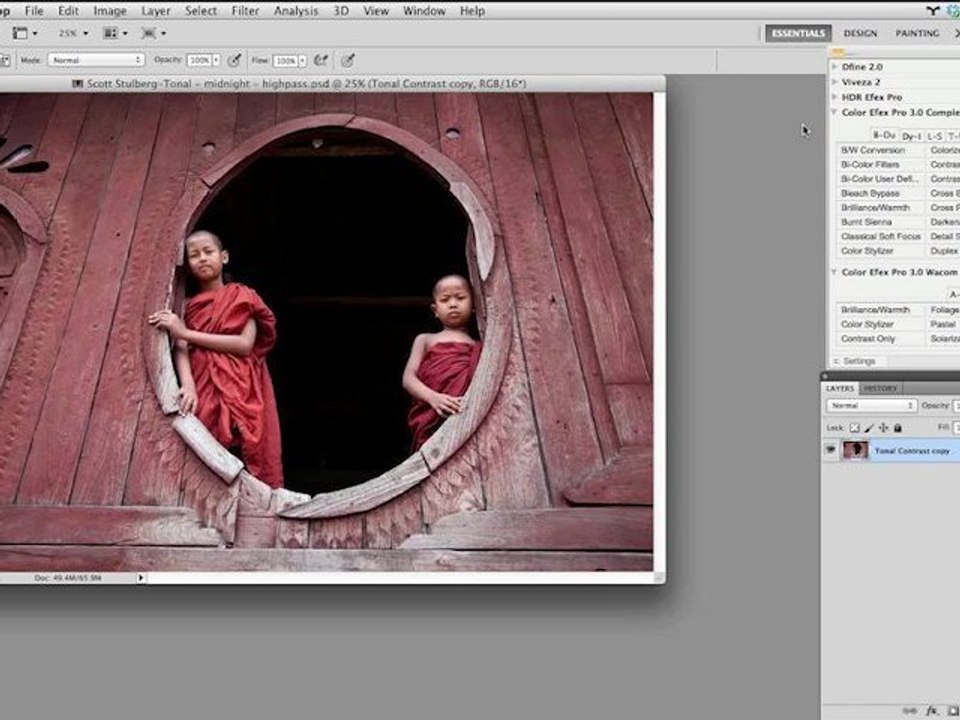Expand the Dfine 2.0 section
The image size is (960, 720).
click(x=836, y=67)
